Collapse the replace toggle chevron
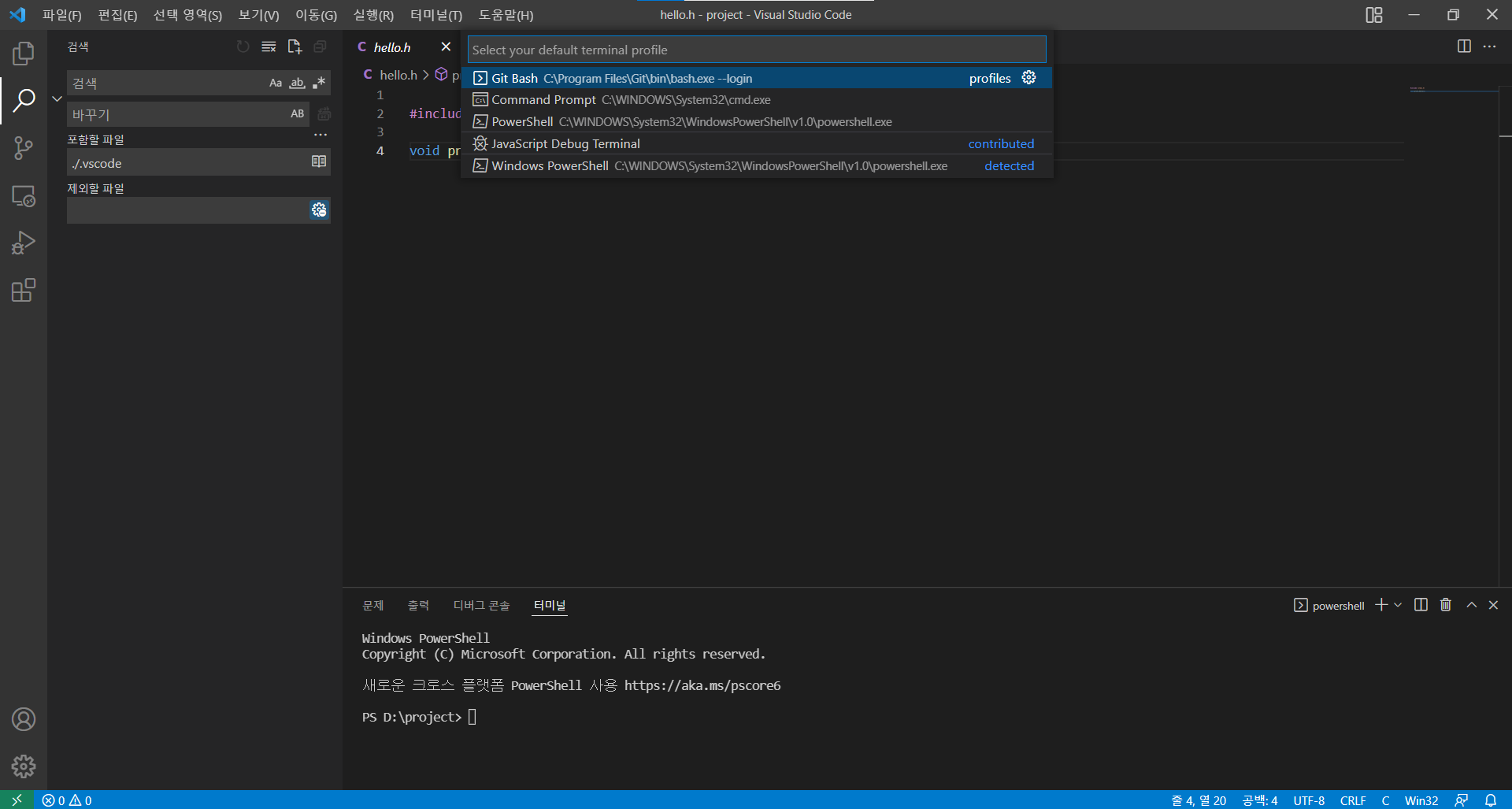This screenshot has height=809, width=1512. click(x=57, y=98)
